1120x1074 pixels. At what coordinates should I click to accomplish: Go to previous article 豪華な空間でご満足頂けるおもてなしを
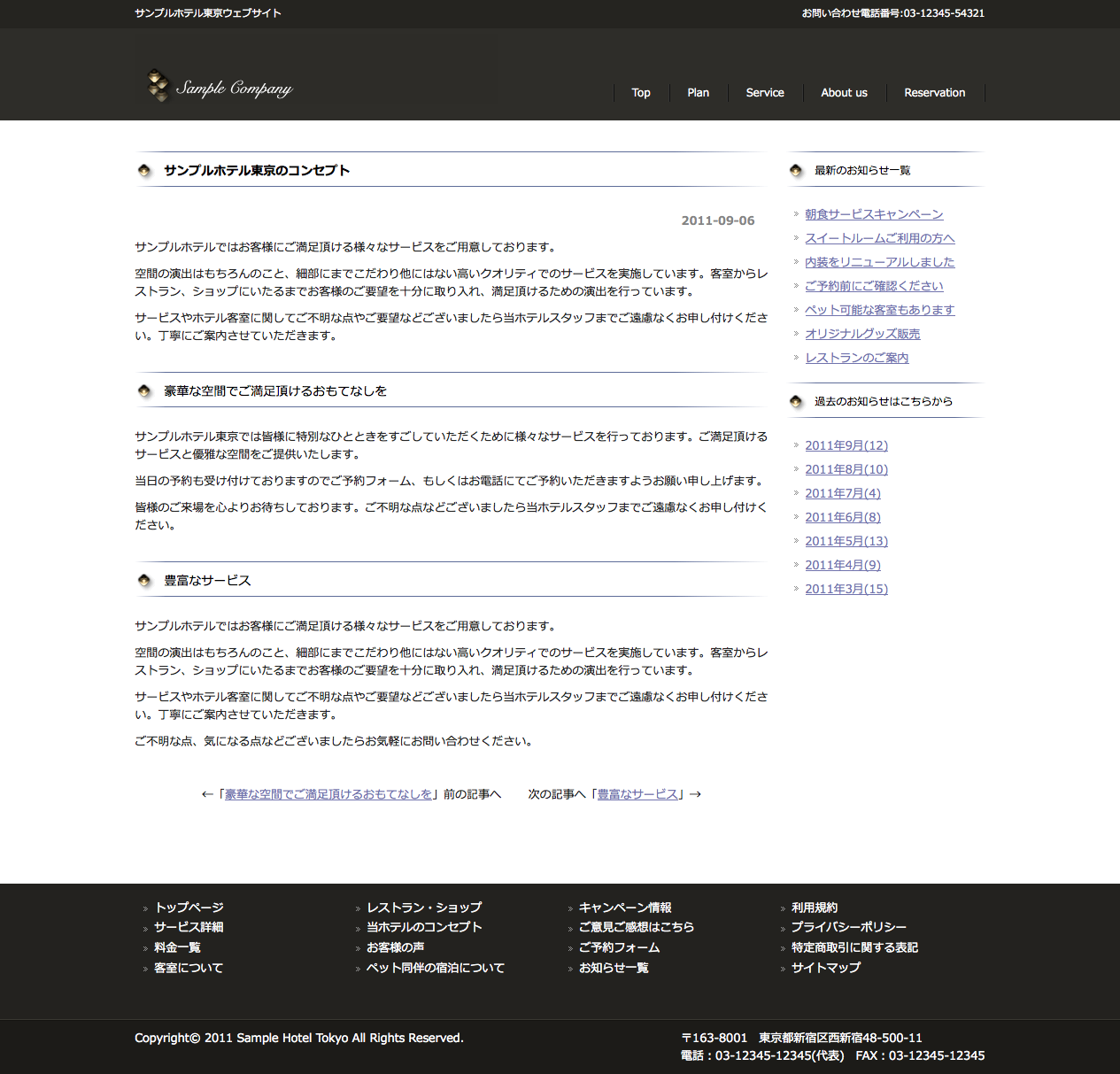(x=328, y=794)
